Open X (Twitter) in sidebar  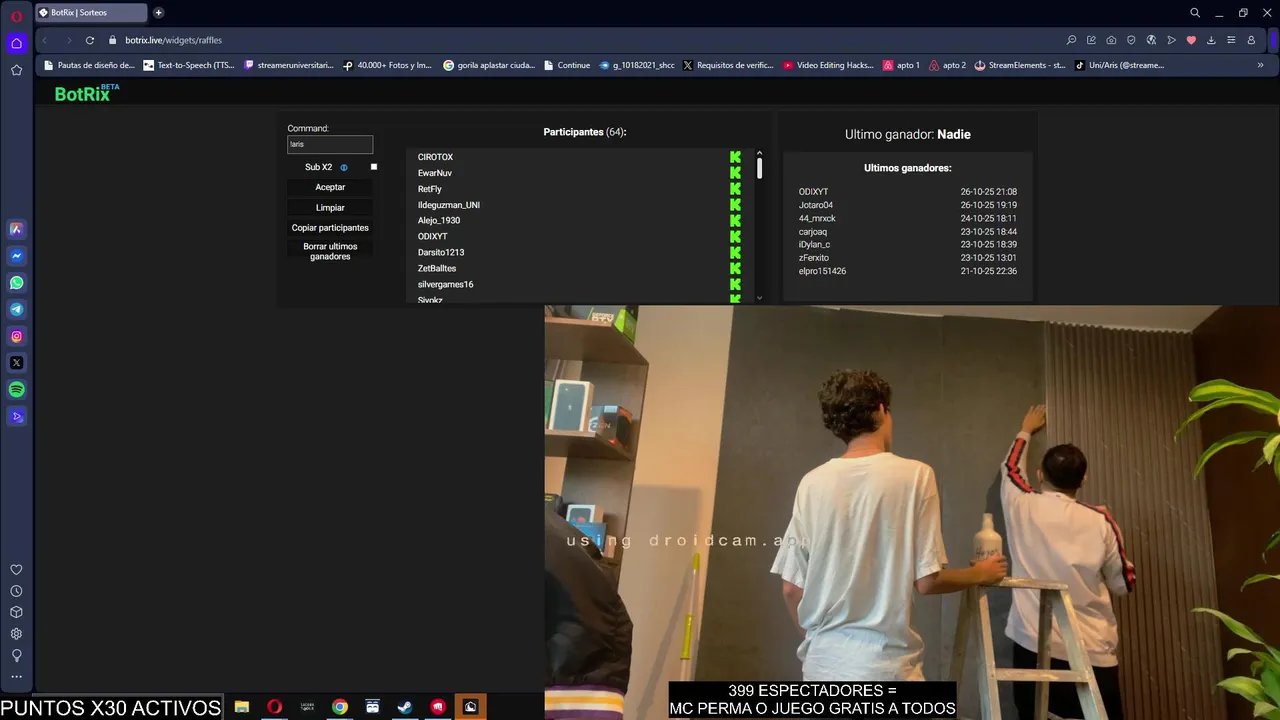click(x=16, y=363)
